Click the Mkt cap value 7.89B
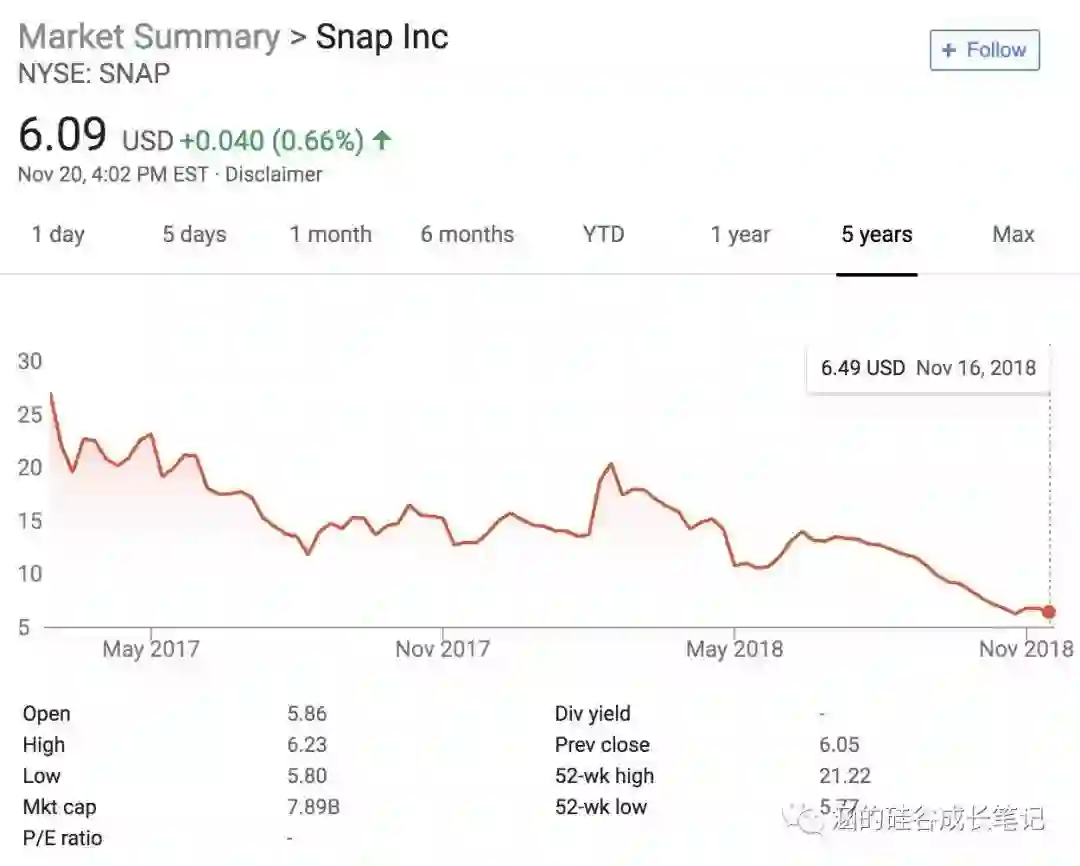Viewport: 1080px width, 866px height. (313, 807)
